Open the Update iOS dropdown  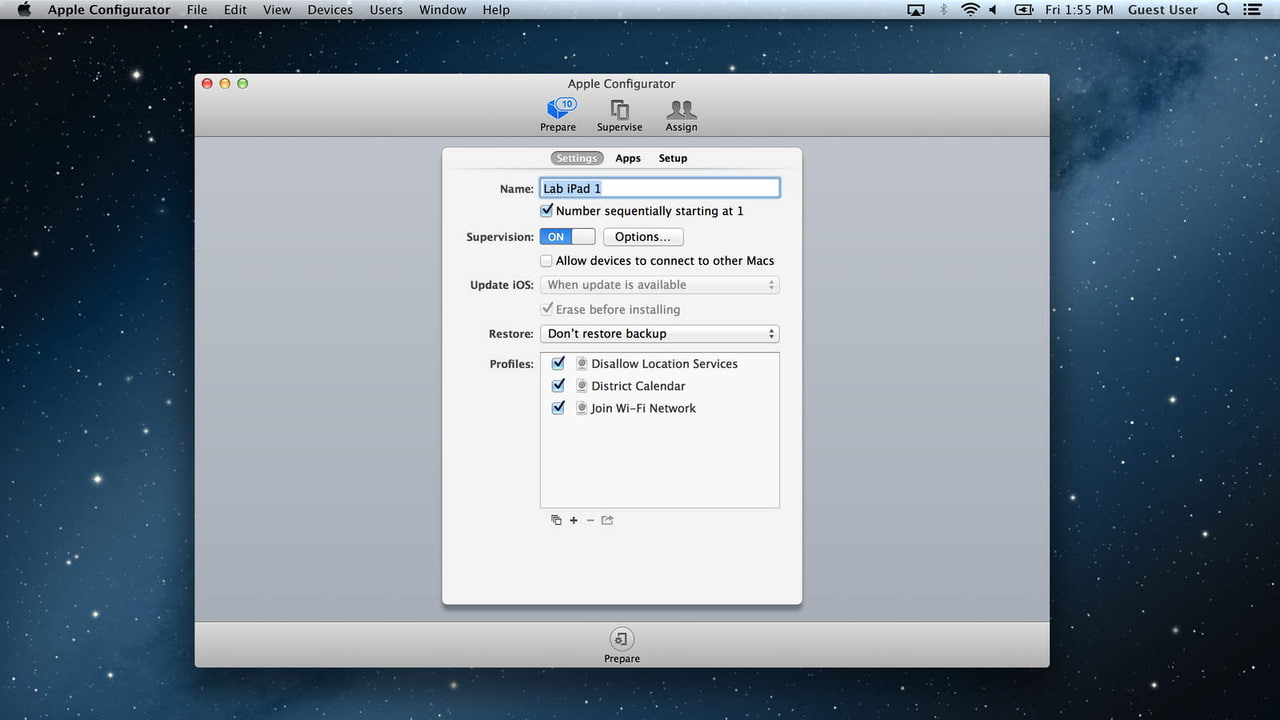(x=659, y=285)
